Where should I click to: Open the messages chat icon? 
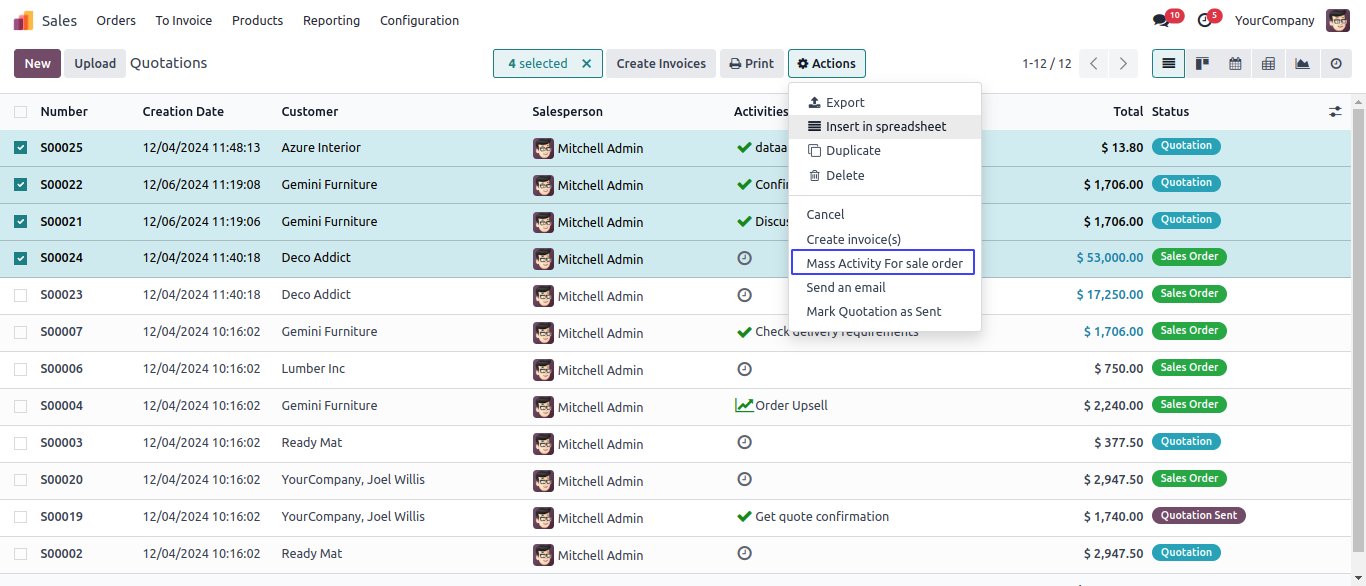(1160, 21)
